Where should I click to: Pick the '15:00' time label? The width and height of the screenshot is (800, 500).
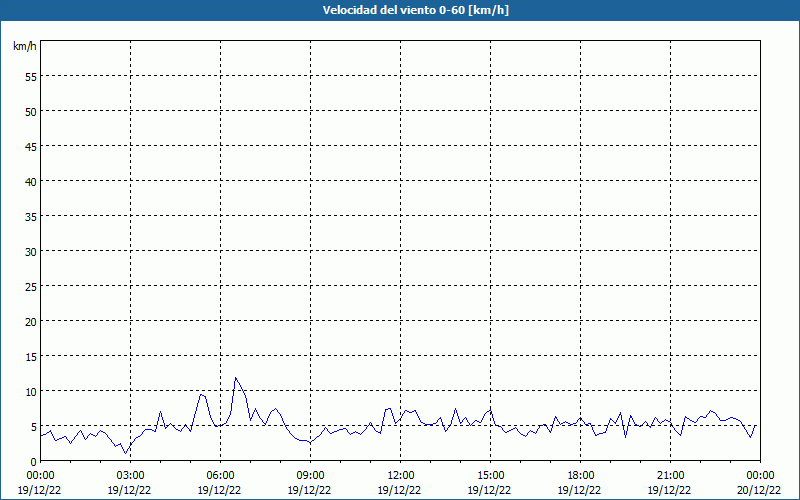click(490, 476)
